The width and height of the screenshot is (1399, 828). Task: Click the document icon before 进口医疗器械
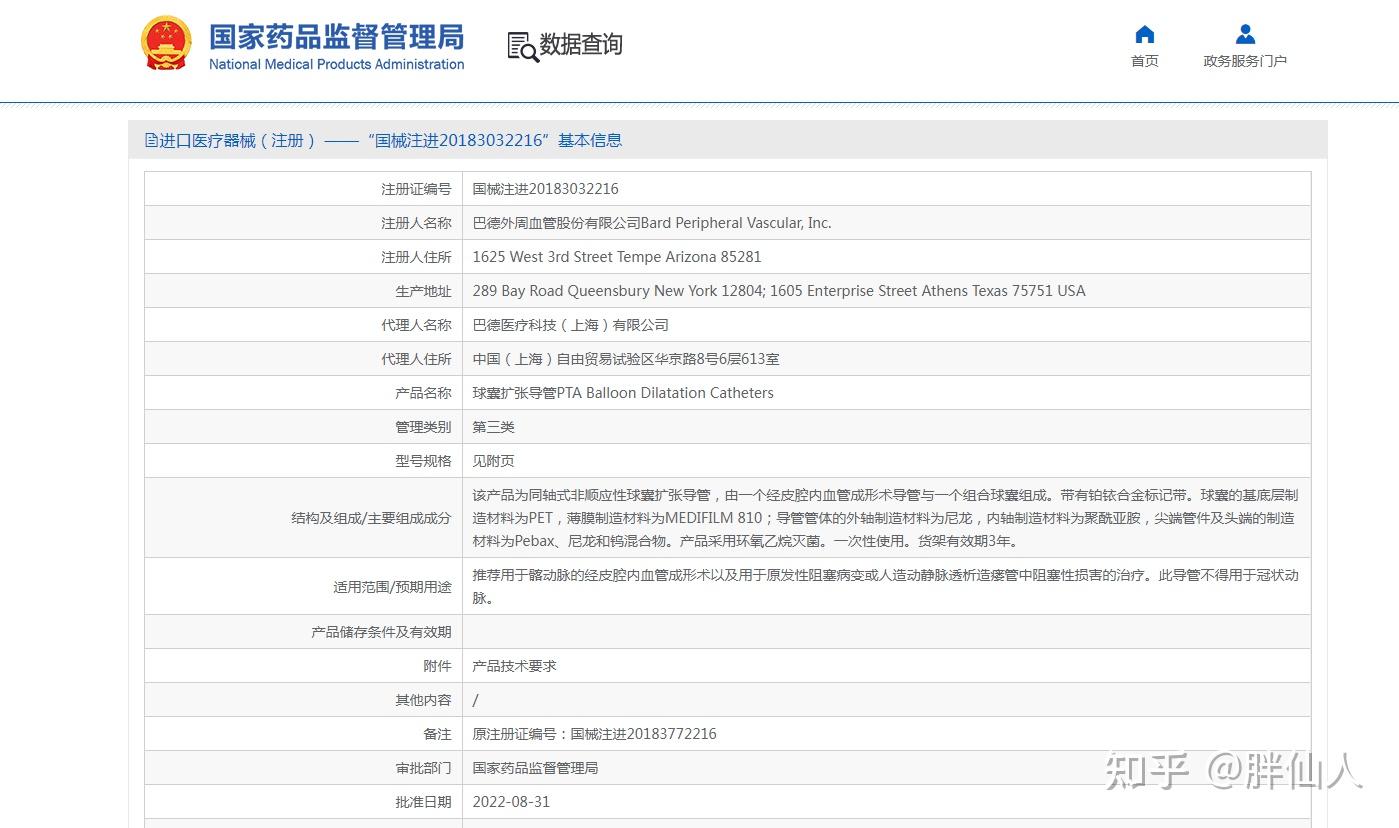(x=152, y=140)
